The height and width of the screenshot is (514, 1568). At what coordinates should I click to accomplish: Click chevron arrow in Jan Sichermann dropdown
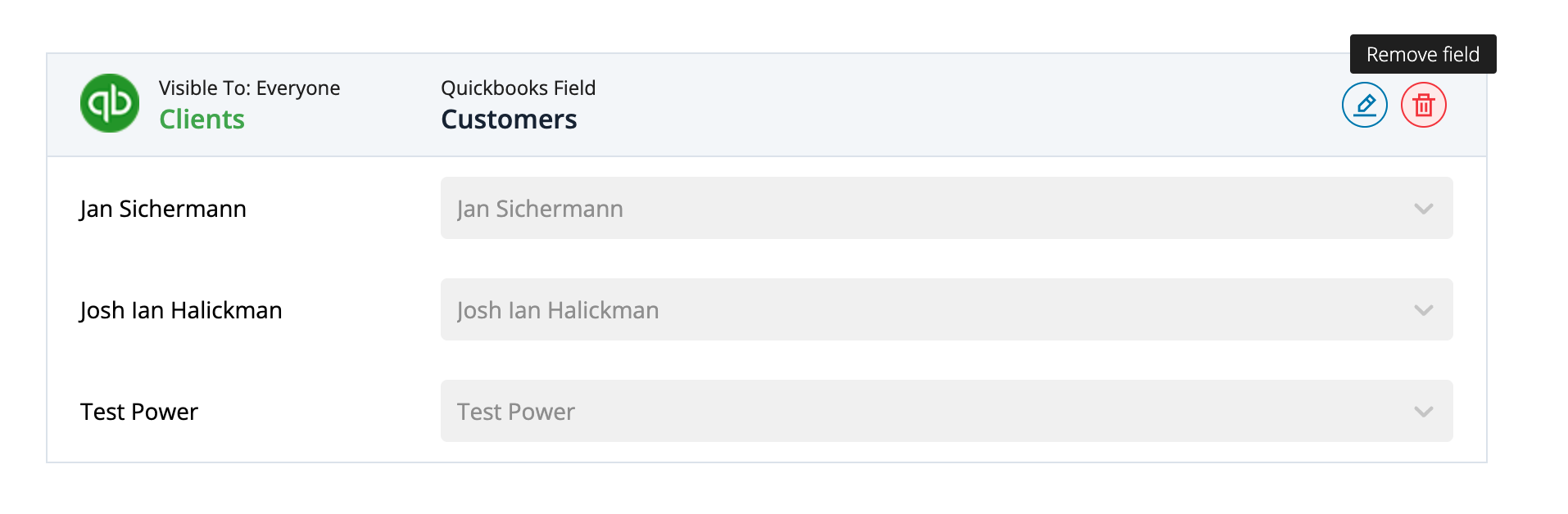click(1423, 209)
